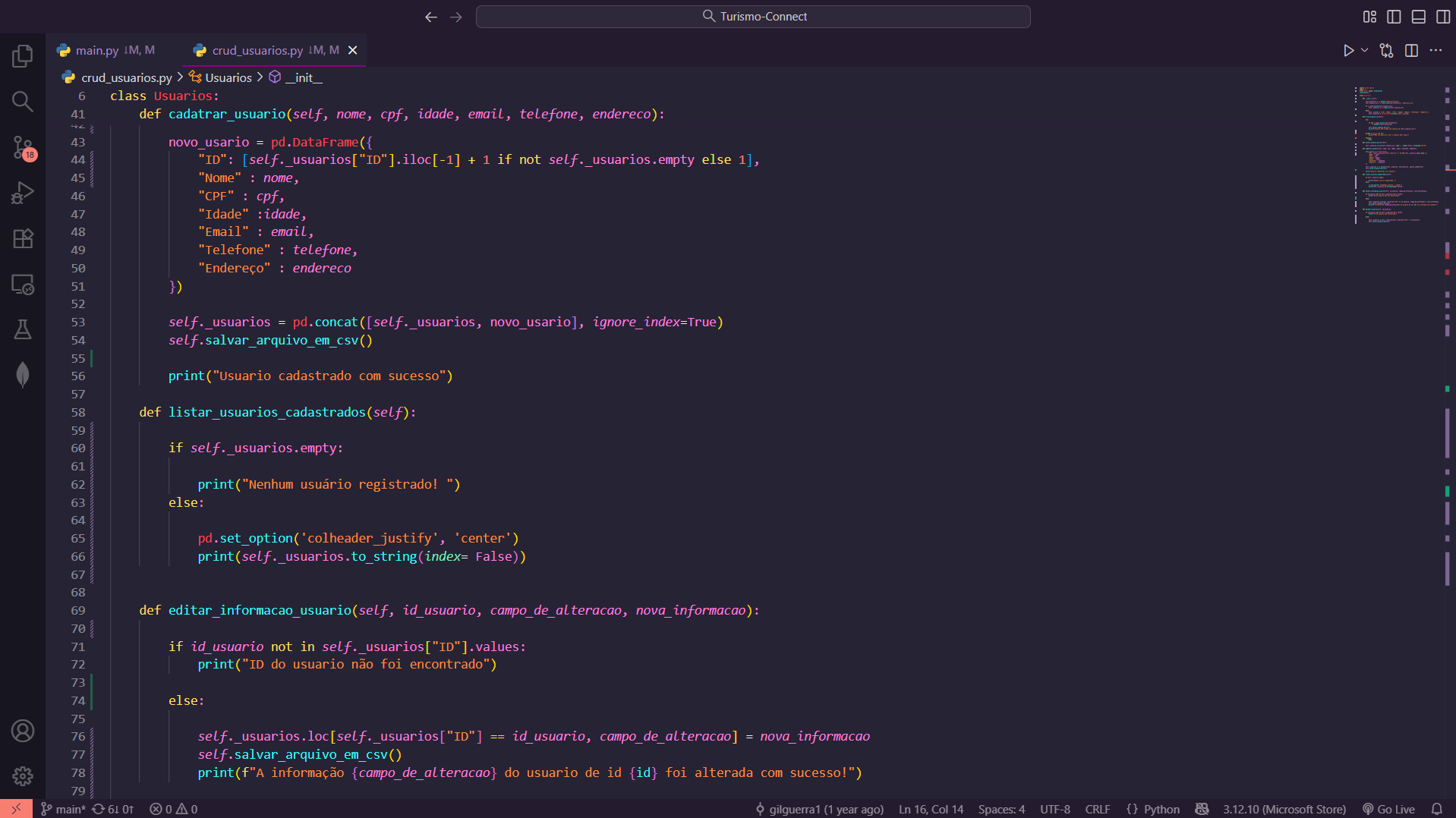Close the crud_usuarios.py tab
The height and width of the screenshot is (818, 1456).
pos(352,50)
